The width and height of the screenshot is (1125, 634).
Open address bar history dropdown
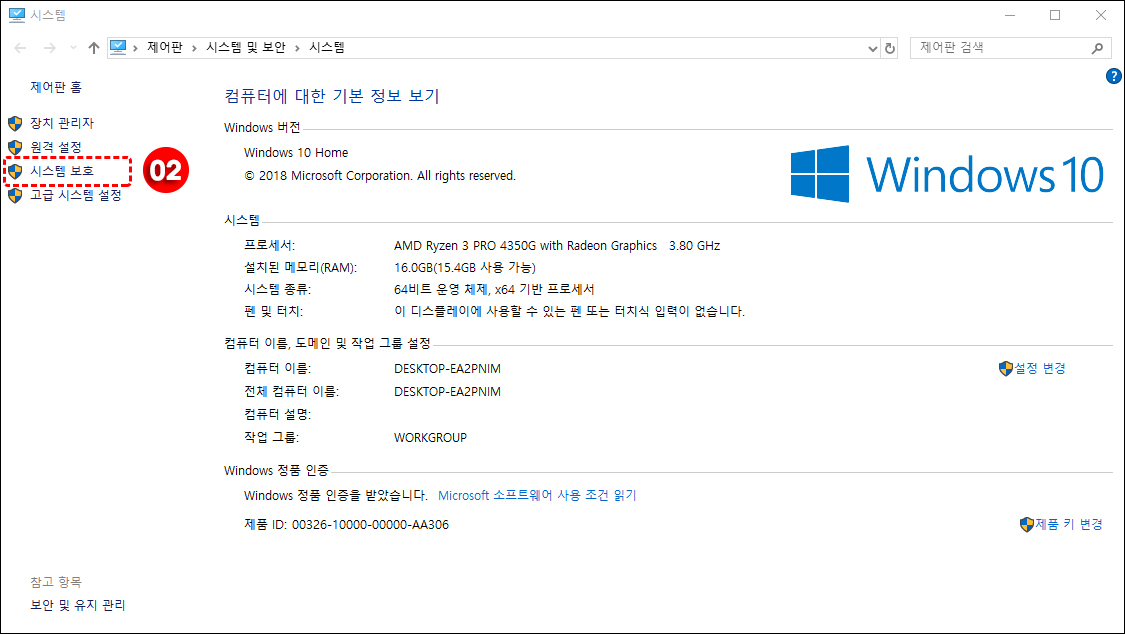872,48
